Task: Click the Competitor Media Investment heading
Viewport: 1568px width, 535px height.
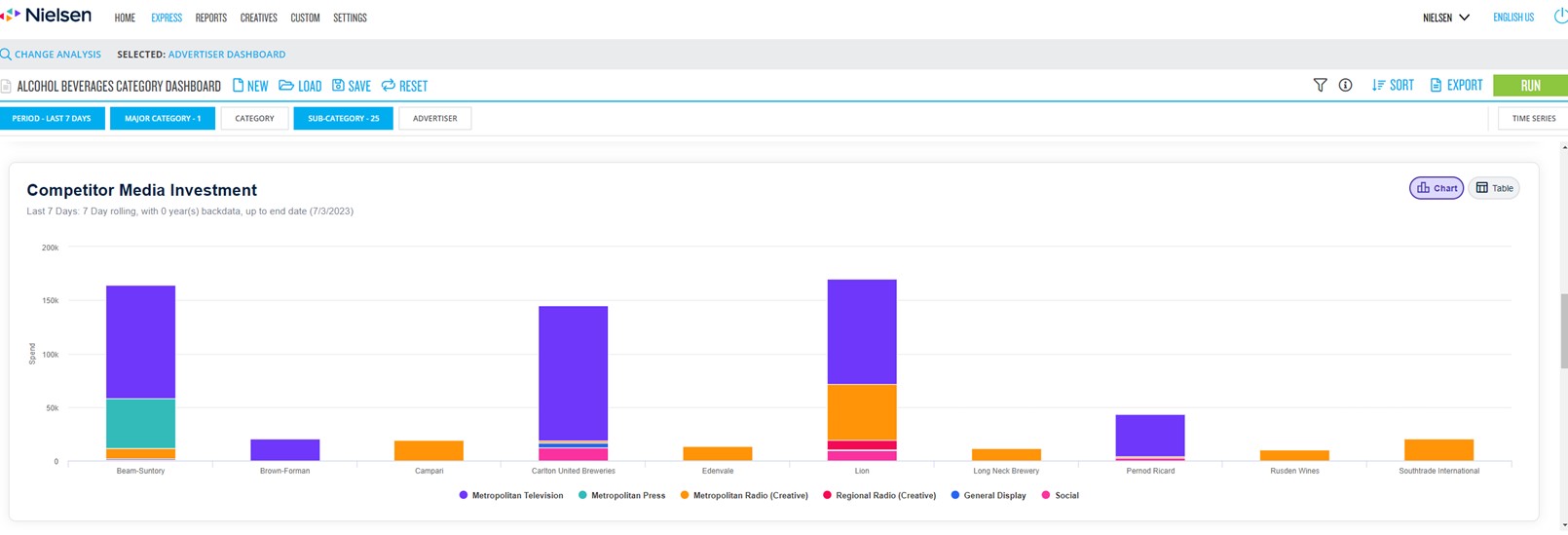Action: tap(141, 190)
